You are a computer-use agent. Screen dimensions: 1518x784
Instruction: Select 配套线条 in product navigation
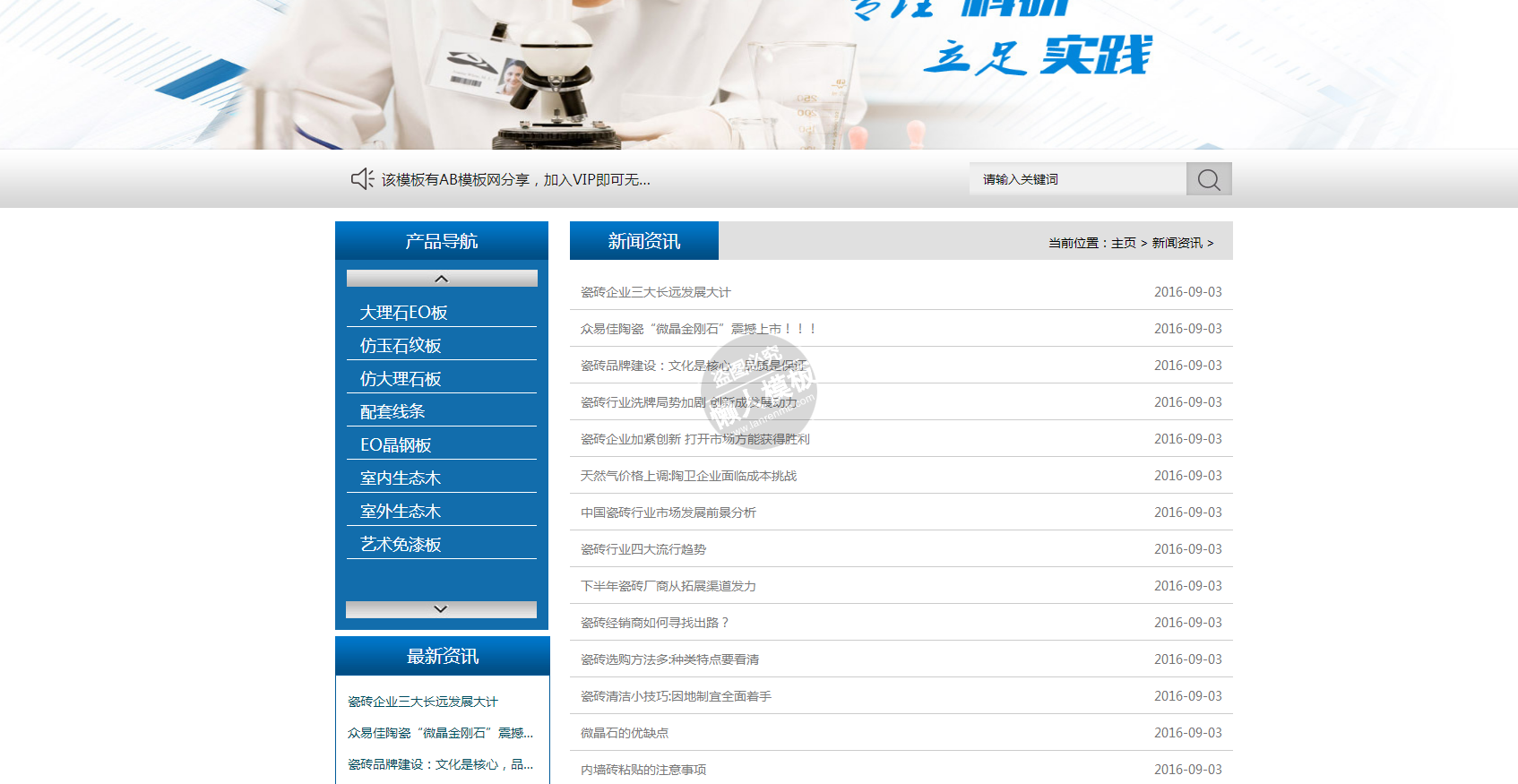(x=392, y=412)
